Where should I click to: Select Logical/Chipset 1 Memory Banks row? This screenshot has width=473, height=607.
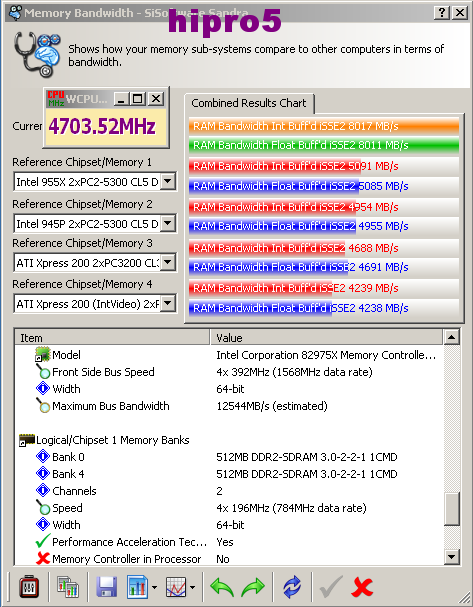[x=228, y=440]
